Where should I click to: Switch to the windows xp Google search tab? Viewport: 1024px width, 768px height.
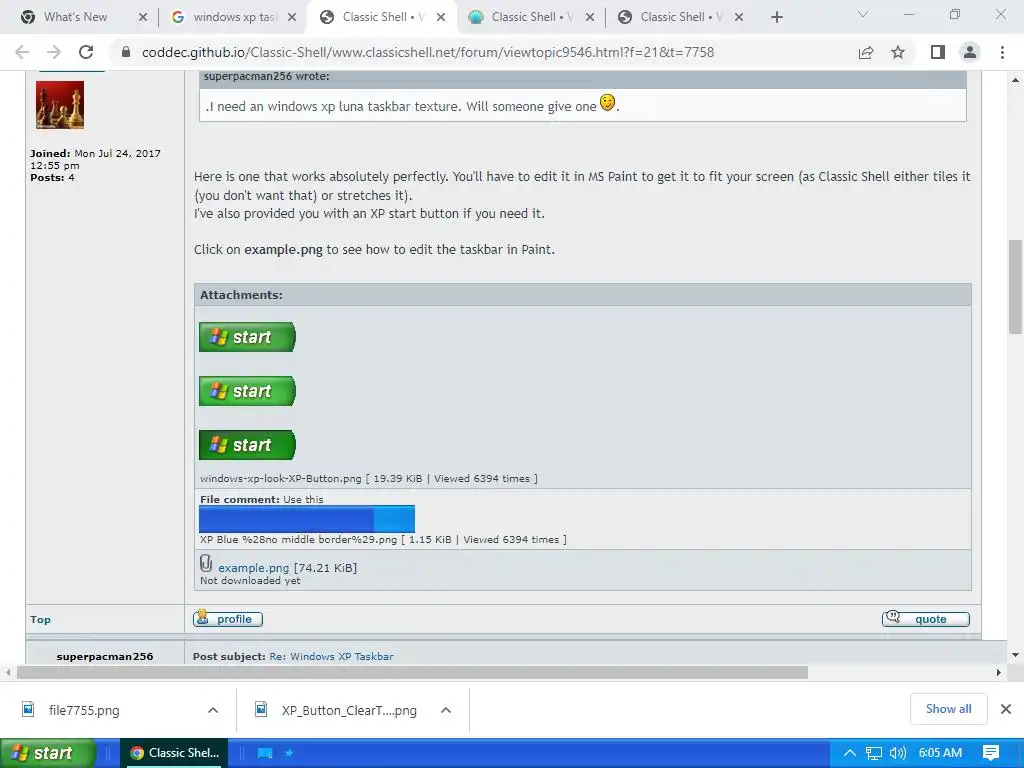[x=226, y=17]
